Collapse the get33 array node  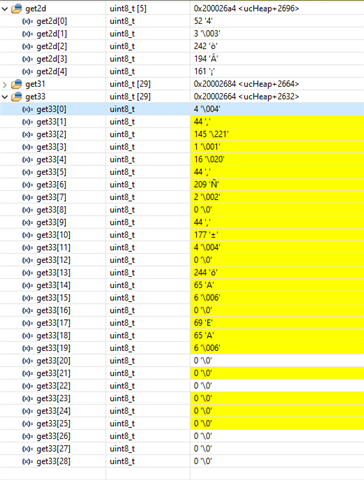(4, 97)
